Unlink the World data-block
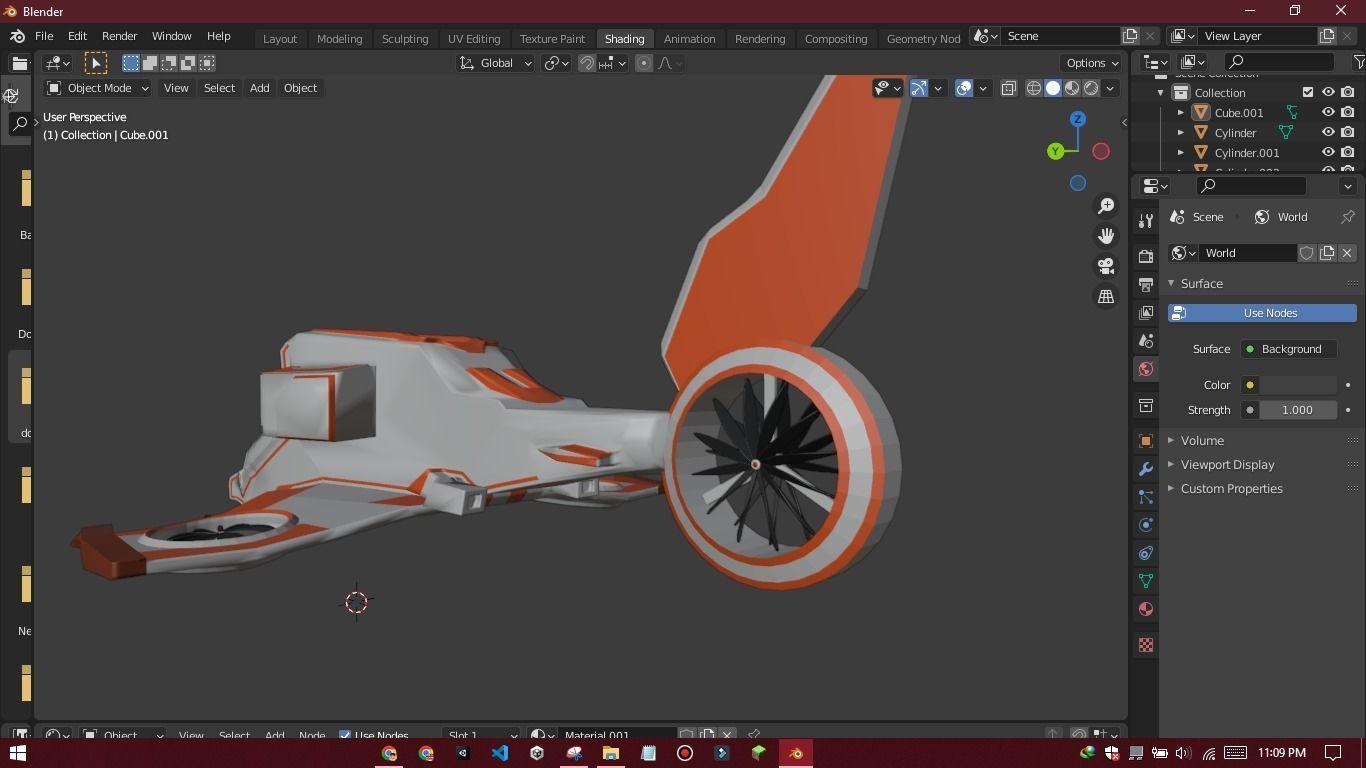Viewport: 1366px width, 768px height. [x=1347, y=253]
